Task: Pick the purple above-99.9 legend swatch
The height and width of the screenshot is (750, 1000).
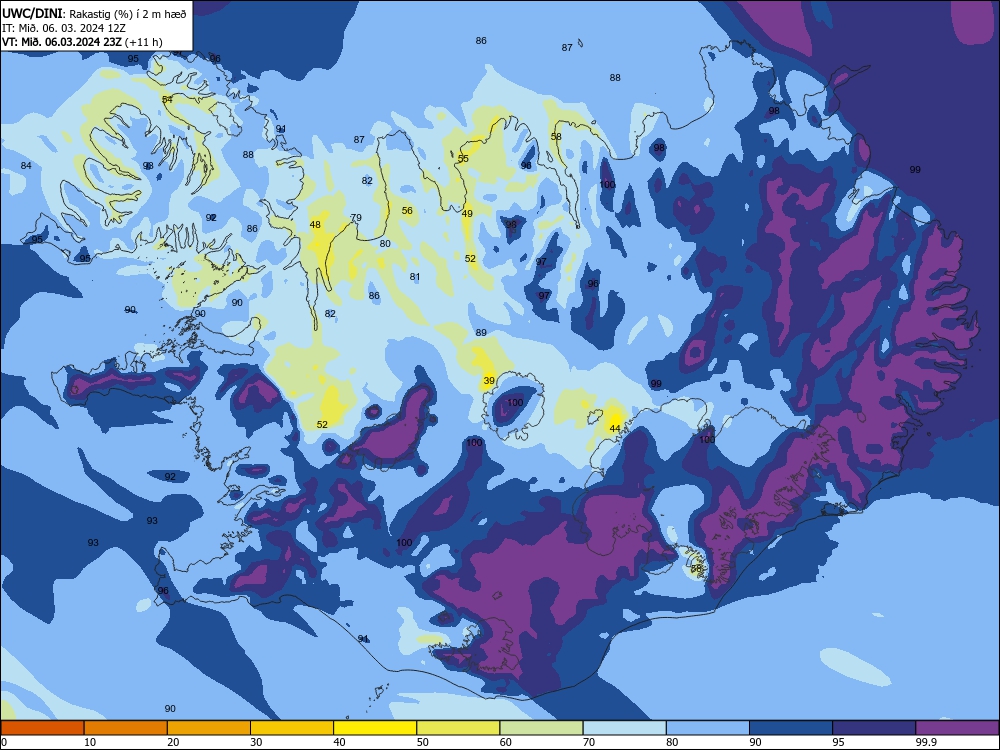Action: tap(957, 728)
